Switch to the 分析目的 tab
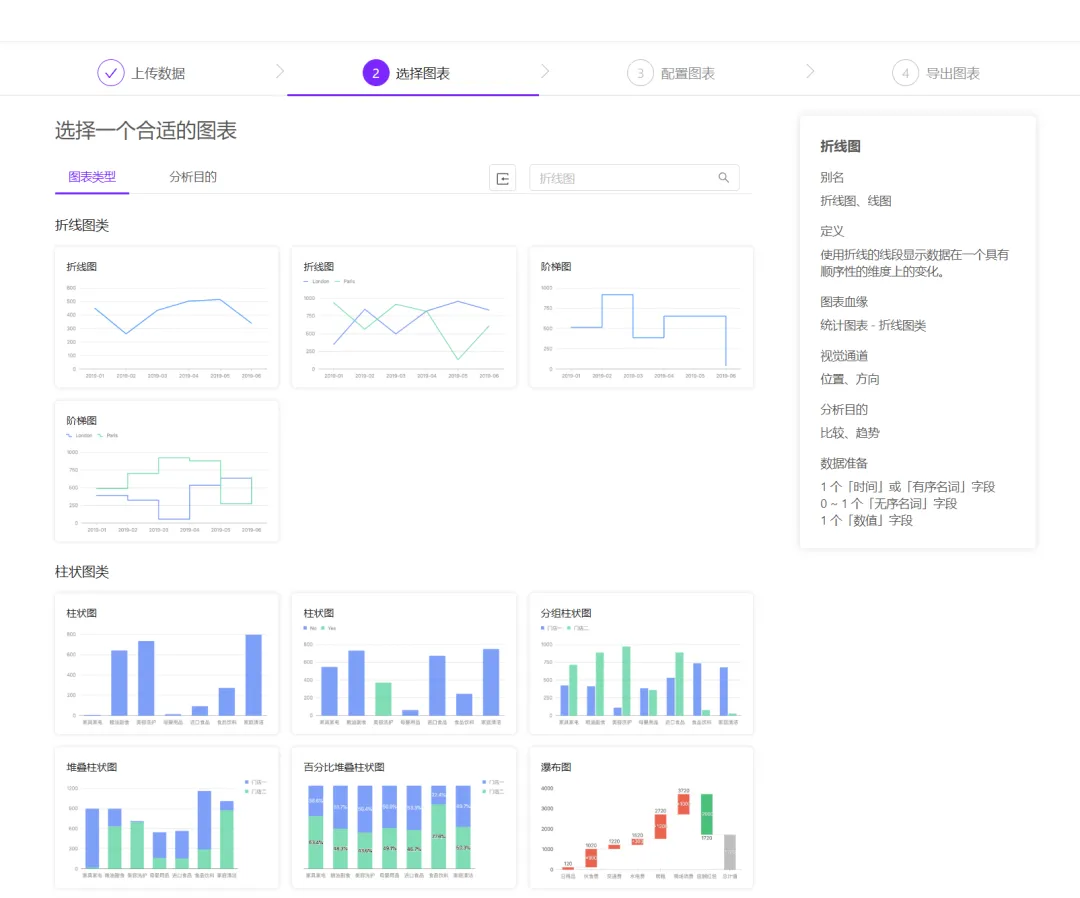1080x898 pixels. click(x=193, y=177)
